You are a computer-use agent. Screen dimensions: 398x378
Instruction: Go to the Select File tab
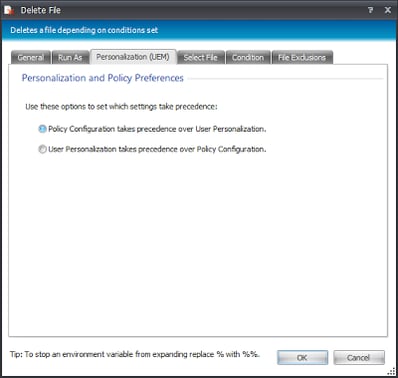(x=200, y=58)
